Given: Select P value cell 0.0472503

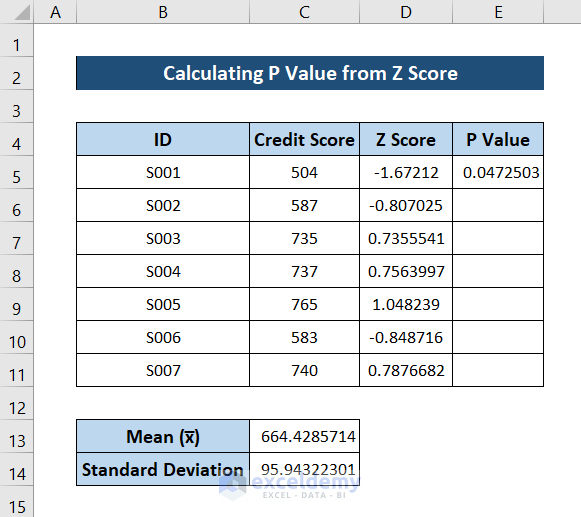Looking at the screenshot, I should coord(498,172).
